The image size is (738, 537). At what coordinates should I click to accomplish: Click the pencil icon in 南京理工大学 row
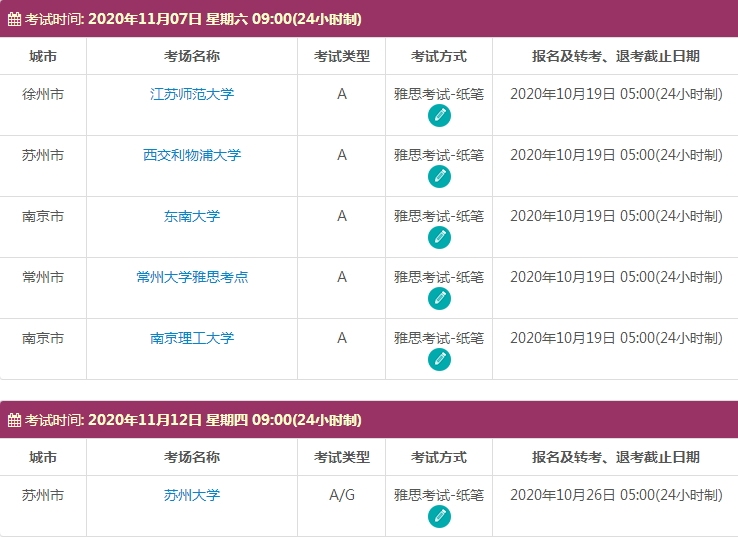(x=439, y=360)
